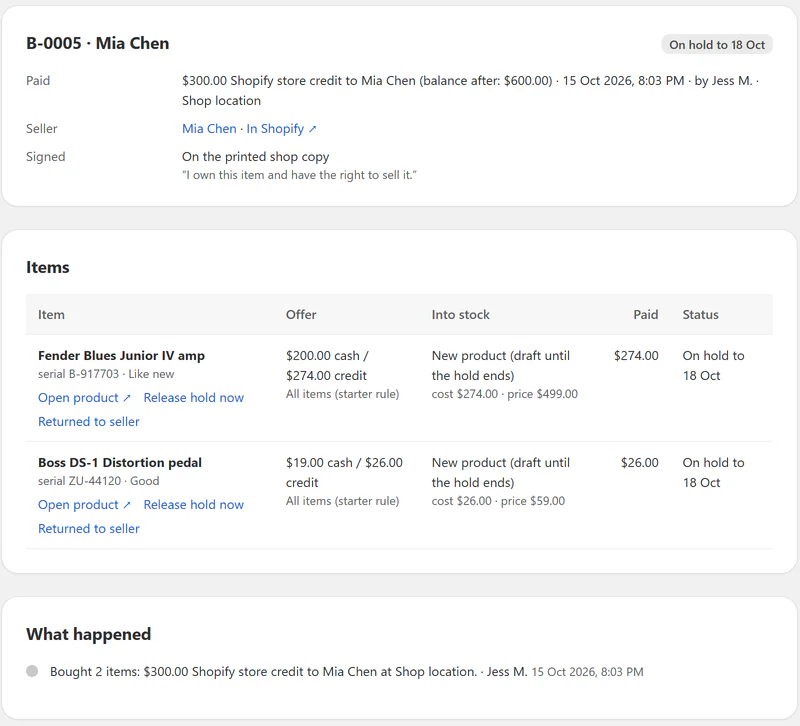Click the 'Status' column header
The image size is (800, 726).
[x=701, y=315]
